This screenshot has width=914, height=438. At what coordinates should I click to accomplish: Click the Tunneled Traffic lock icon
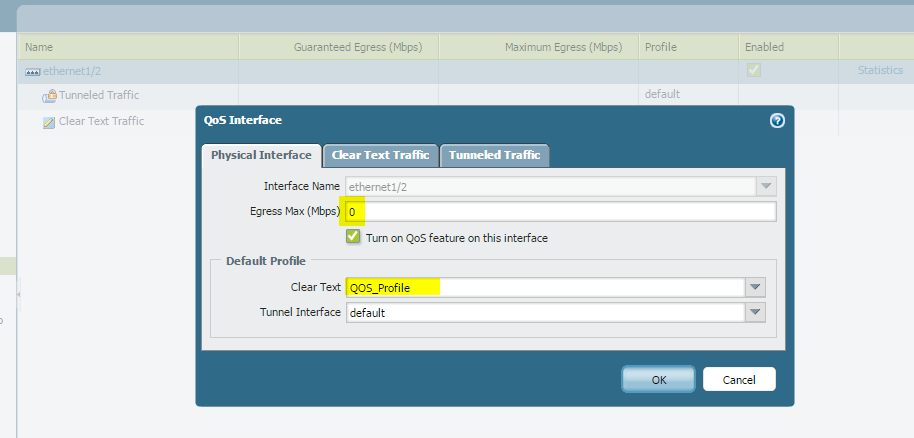click(50, 96)
